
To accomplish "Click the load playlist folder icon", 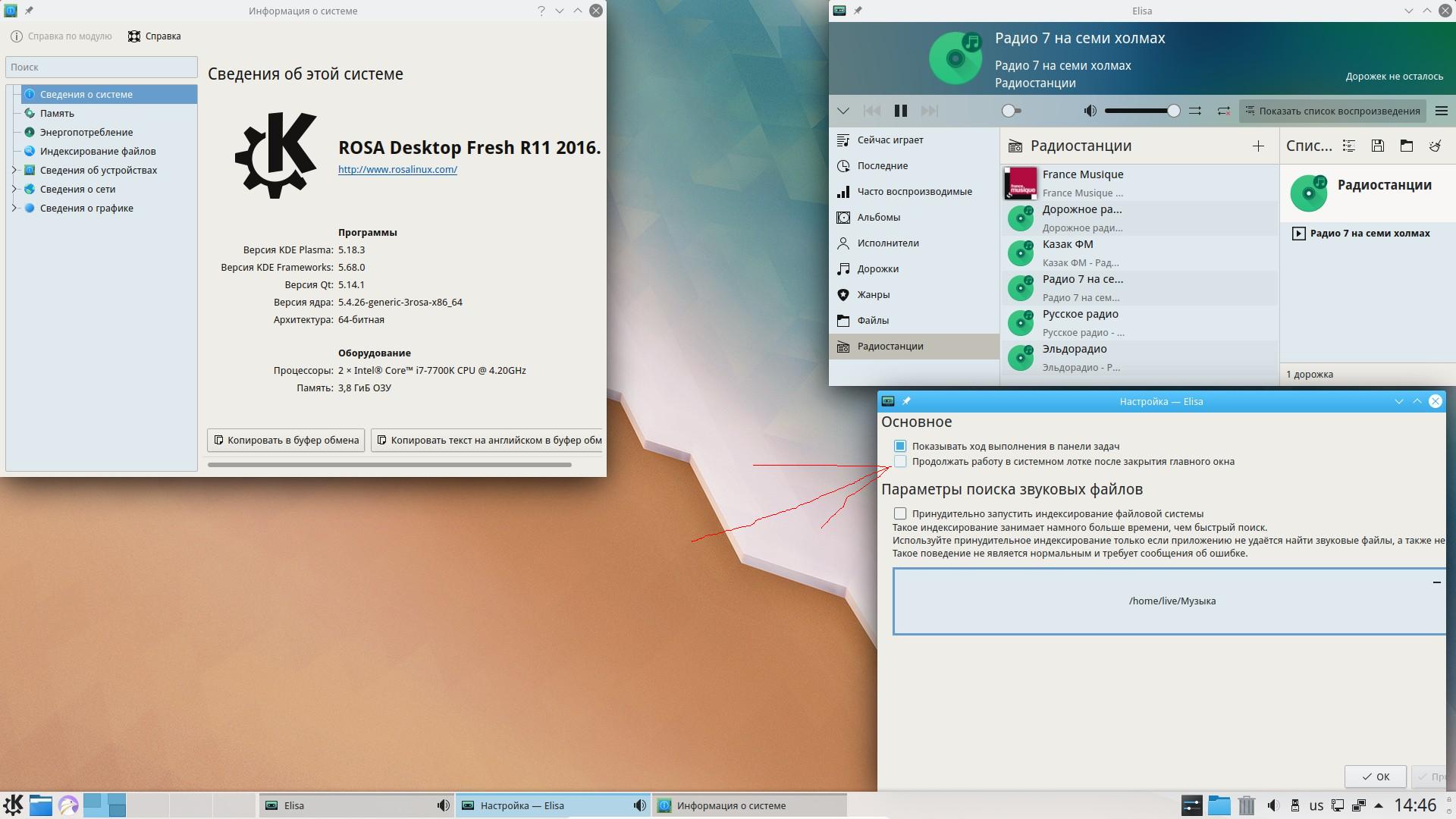I will pos(1407,146).
